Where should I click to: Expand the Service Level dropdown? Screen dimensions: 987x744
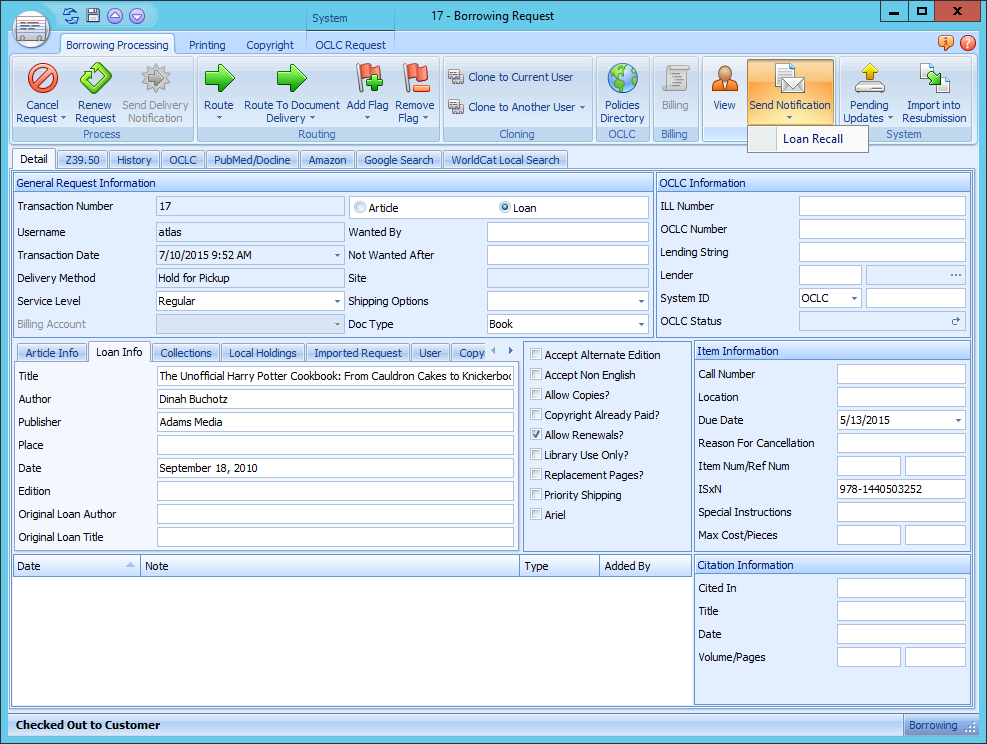click(337, 301)
